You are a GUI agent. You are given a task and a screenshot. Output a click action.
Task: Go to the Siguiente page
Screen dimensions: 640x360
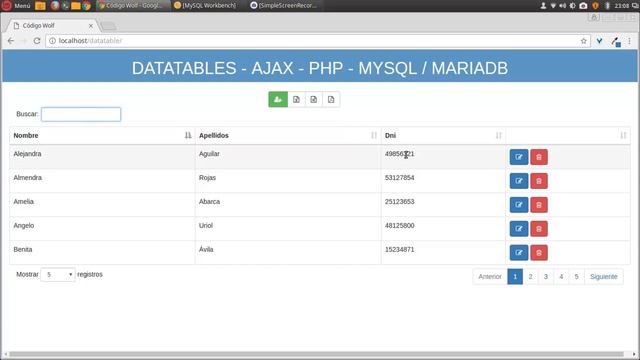click(604, 277)
